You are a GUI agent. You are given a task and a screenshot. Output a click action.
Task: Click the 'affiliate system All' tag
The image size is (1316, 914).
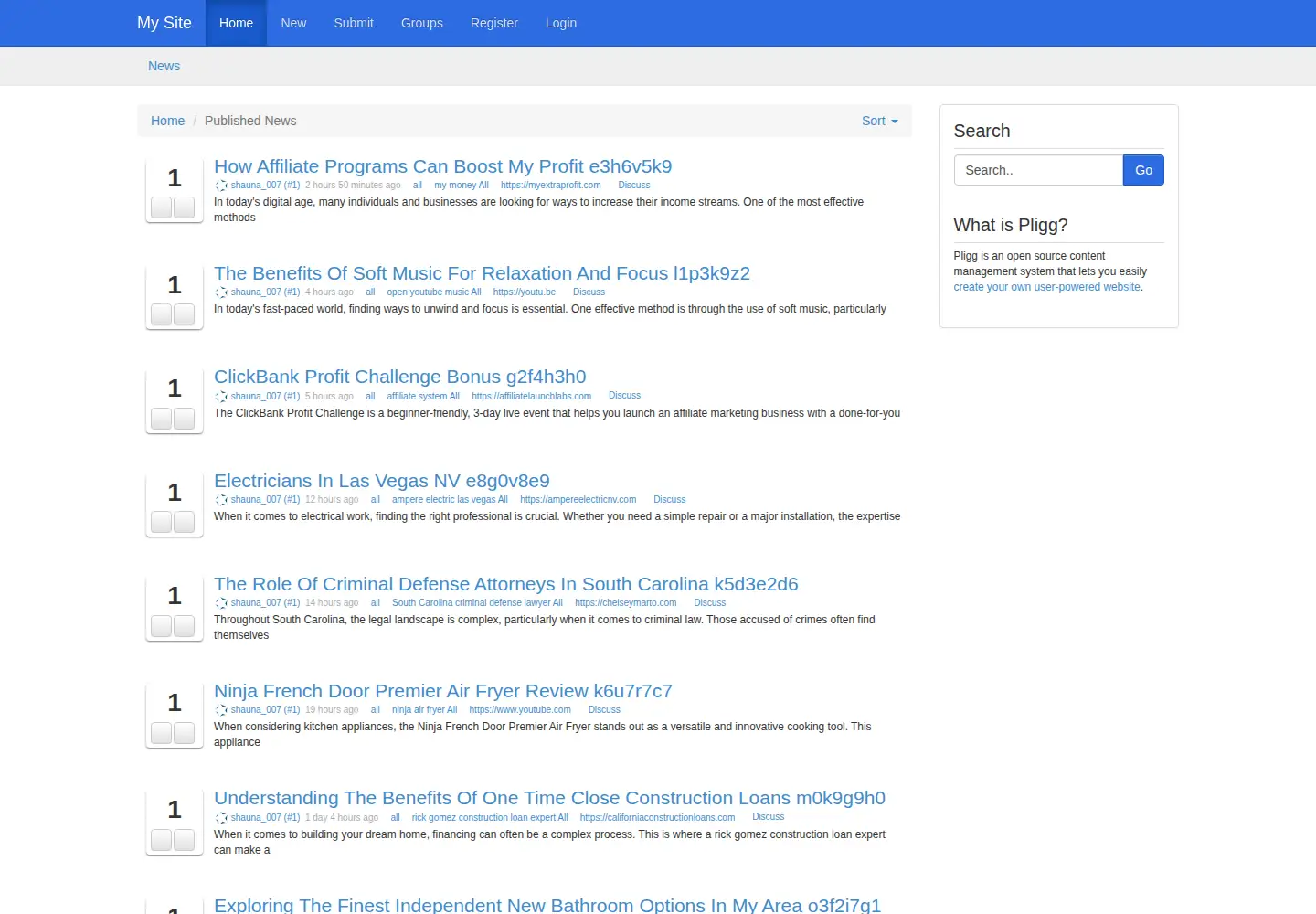pos(423,397)
